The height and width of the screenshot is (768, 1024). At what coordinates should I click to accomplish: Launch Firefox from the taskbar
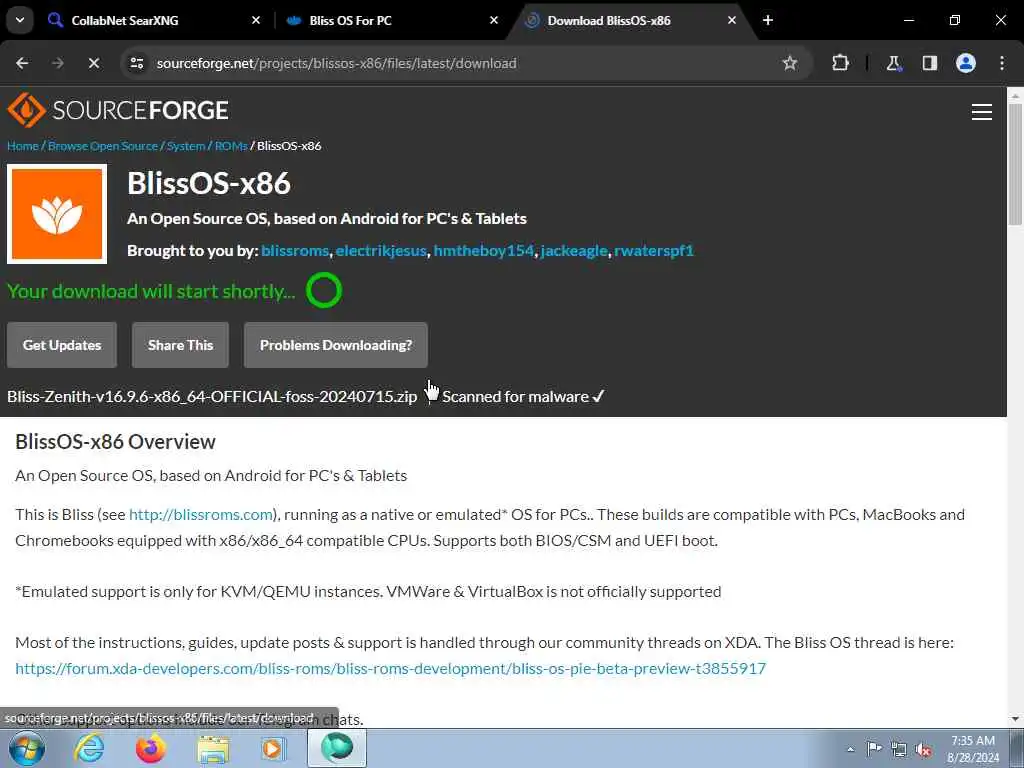[151, 748]
